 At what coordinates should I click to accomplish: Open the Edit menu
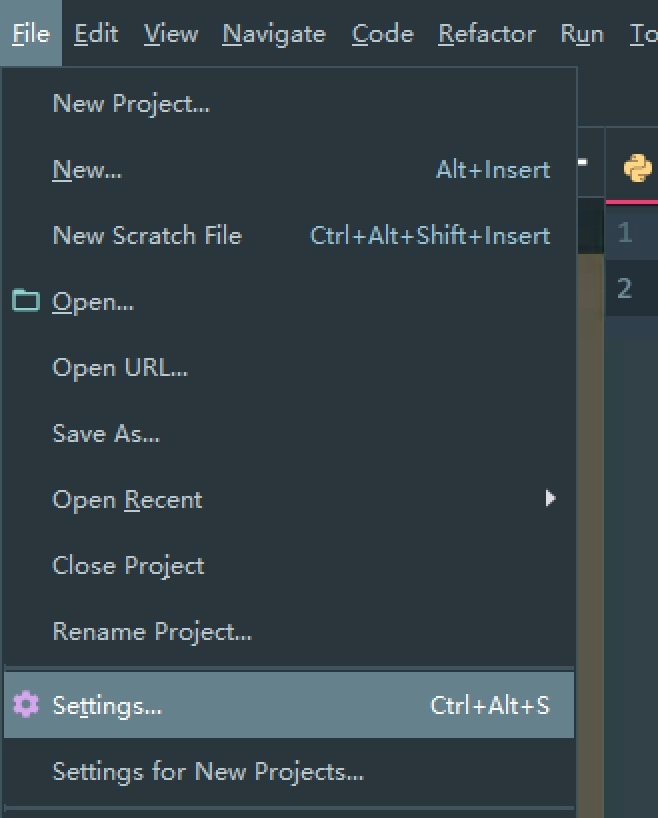coord(96,34)
